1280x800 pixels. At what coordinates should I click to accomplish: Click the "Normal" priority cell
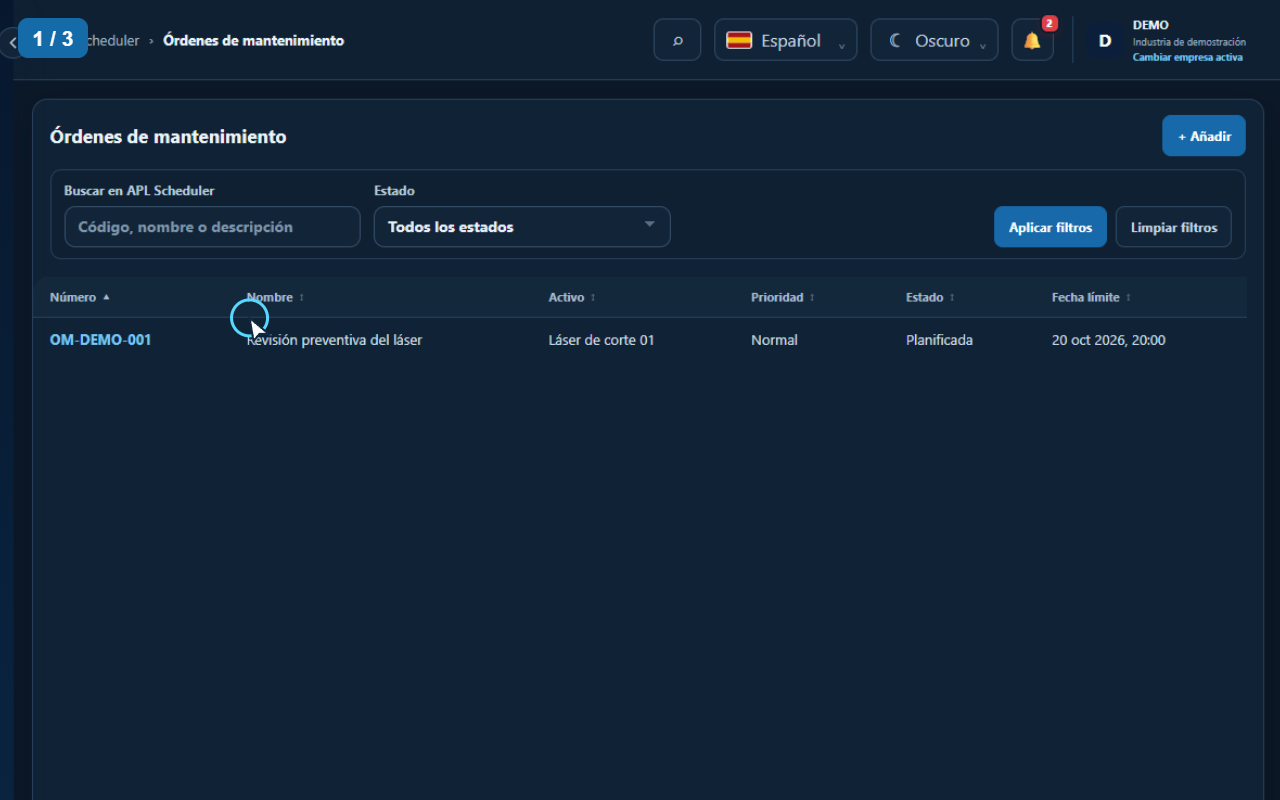pyautogui.click(x=774, y=340)
